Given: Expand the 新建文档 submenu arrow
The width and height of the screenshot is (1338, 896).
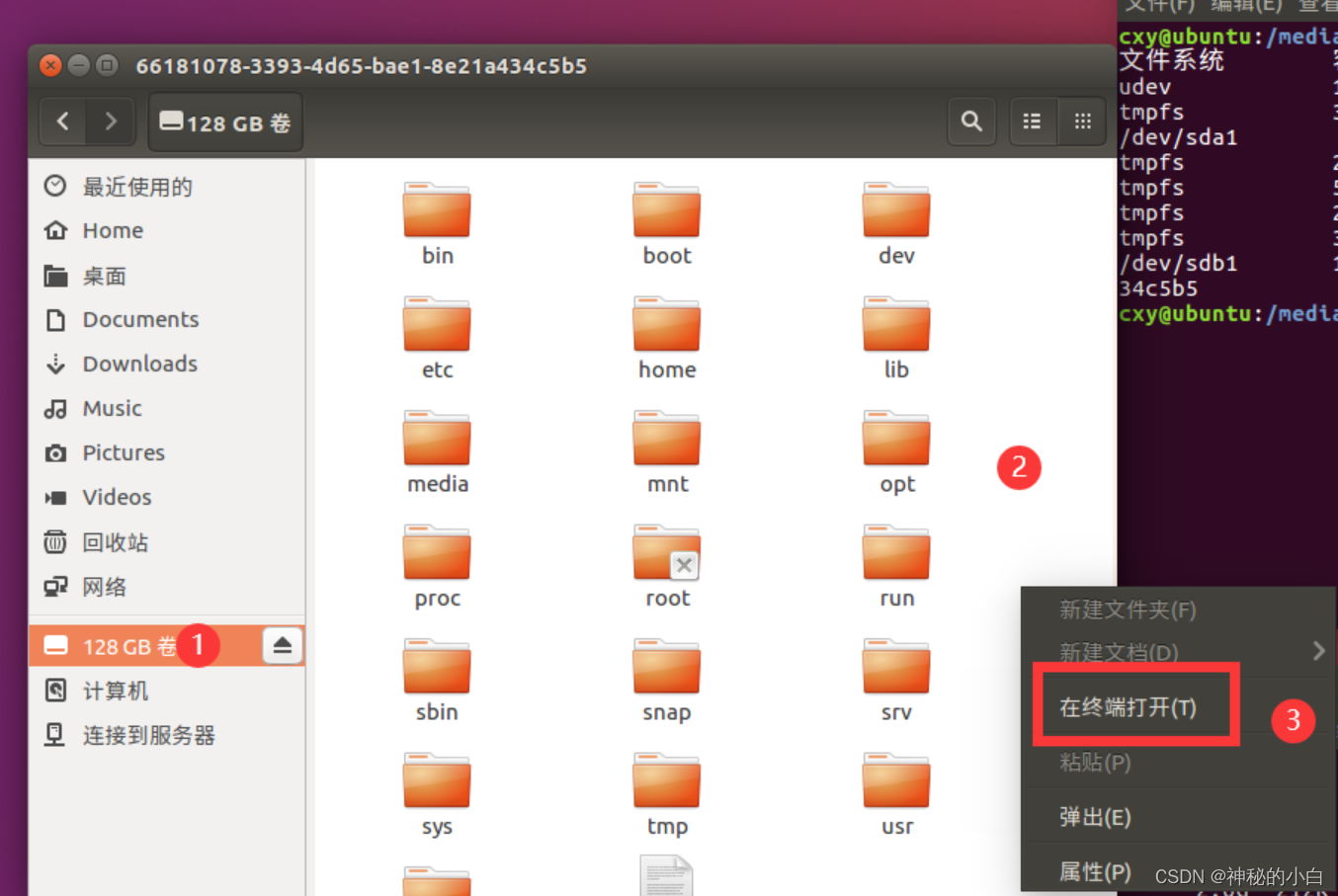Looking at the screenshot, I should coord(1318,651).
